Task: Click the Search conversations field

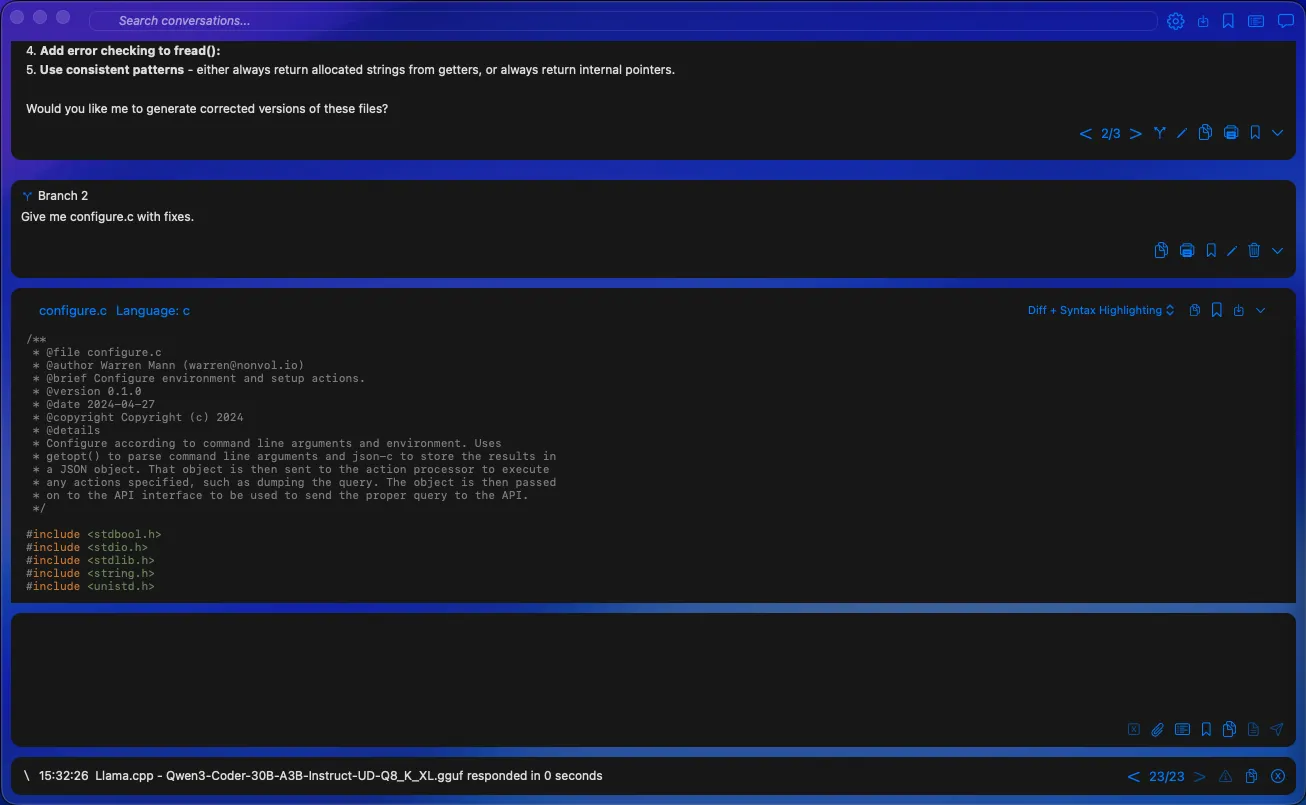Action: [x=620, y=21]
